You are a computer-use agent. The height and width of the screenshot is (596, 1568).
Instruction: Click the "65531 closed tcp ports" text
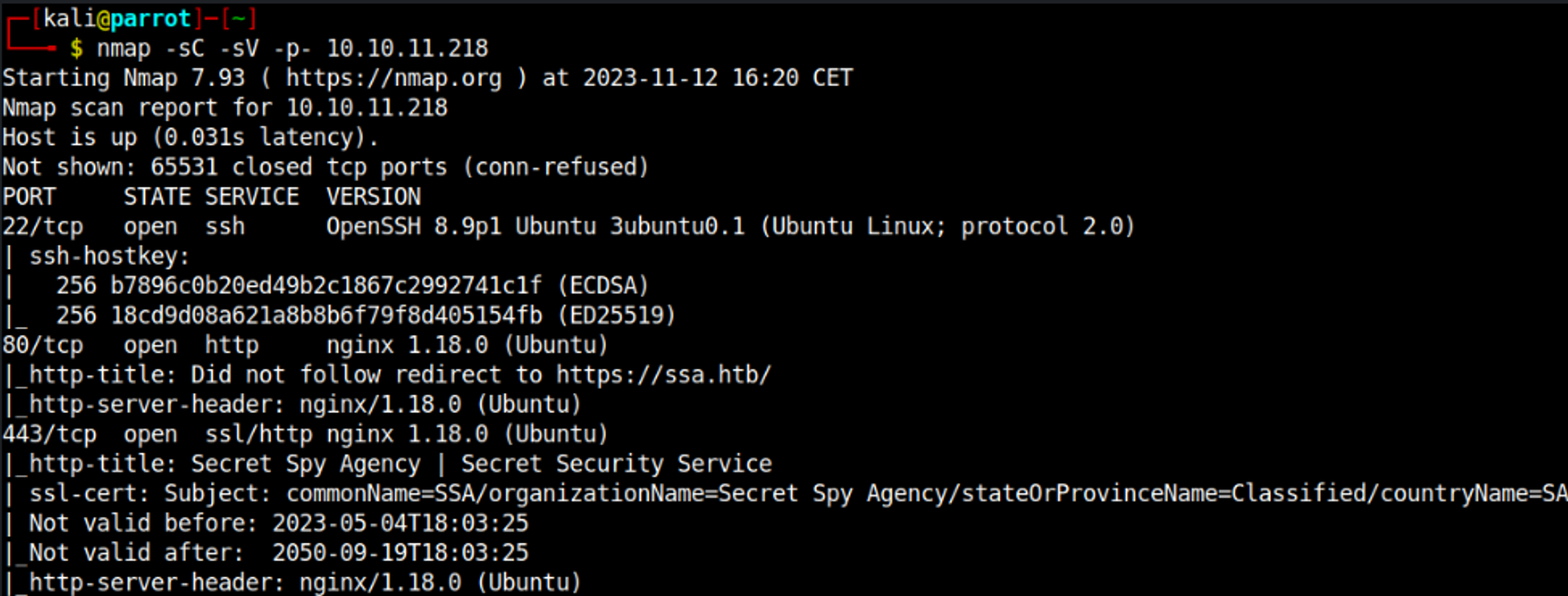pos(298,167)
